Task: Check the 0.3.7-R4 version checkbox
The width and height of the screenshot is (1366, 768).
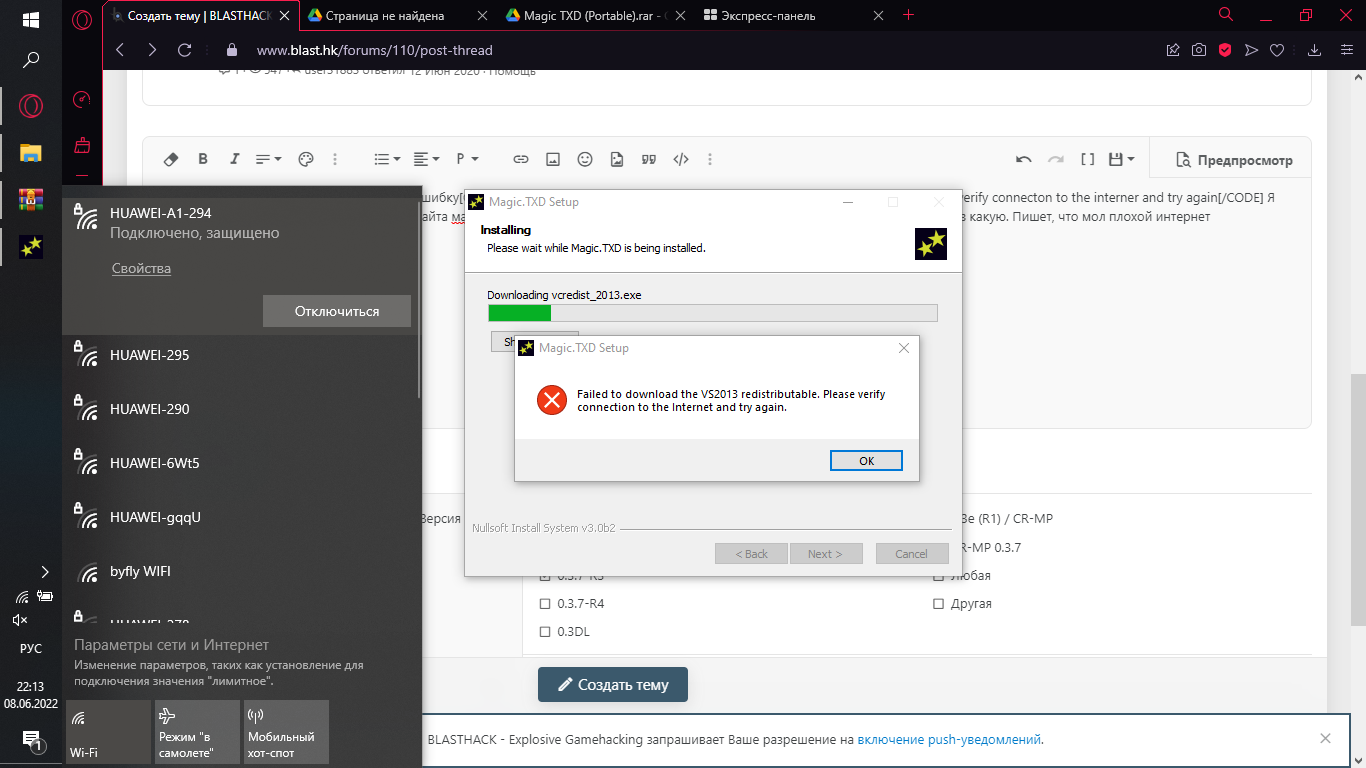Action: coord(545,604)
